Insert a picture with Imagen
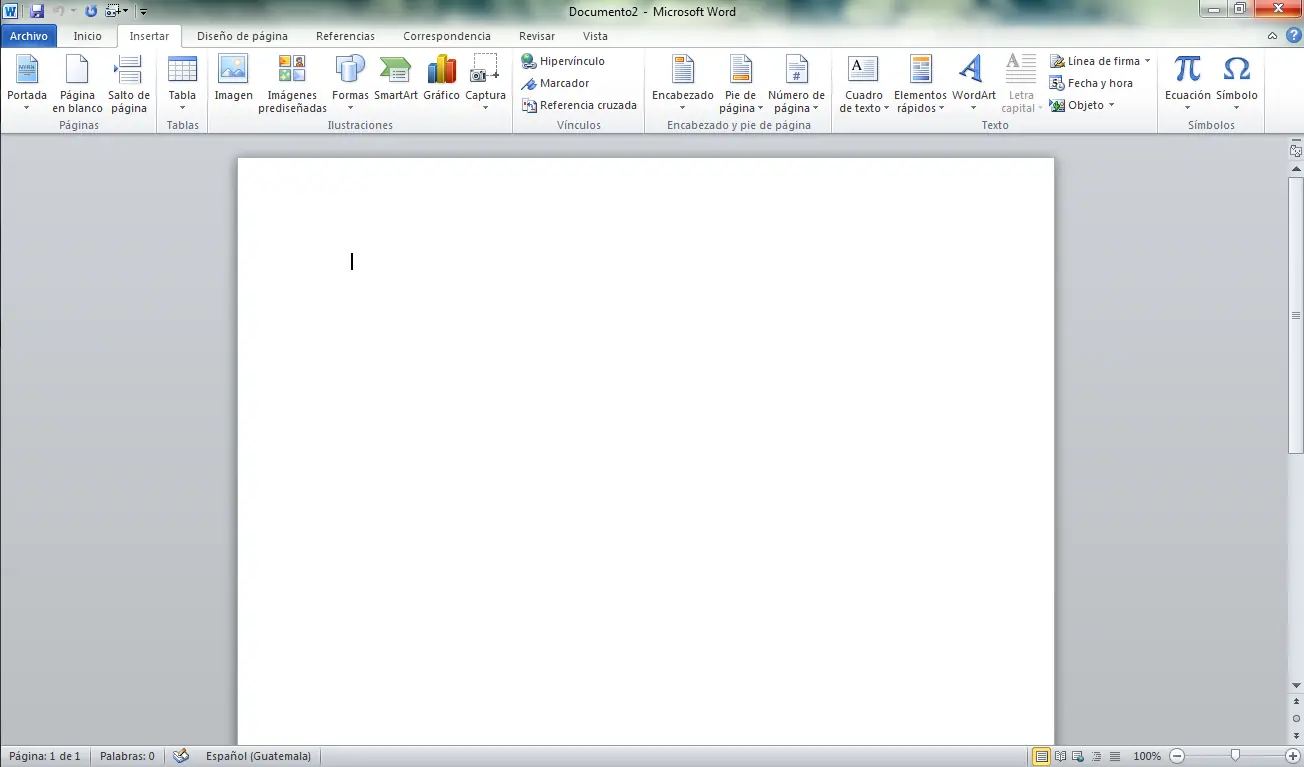The height and width of the screenshot is (767, 1304). [233, 79]
